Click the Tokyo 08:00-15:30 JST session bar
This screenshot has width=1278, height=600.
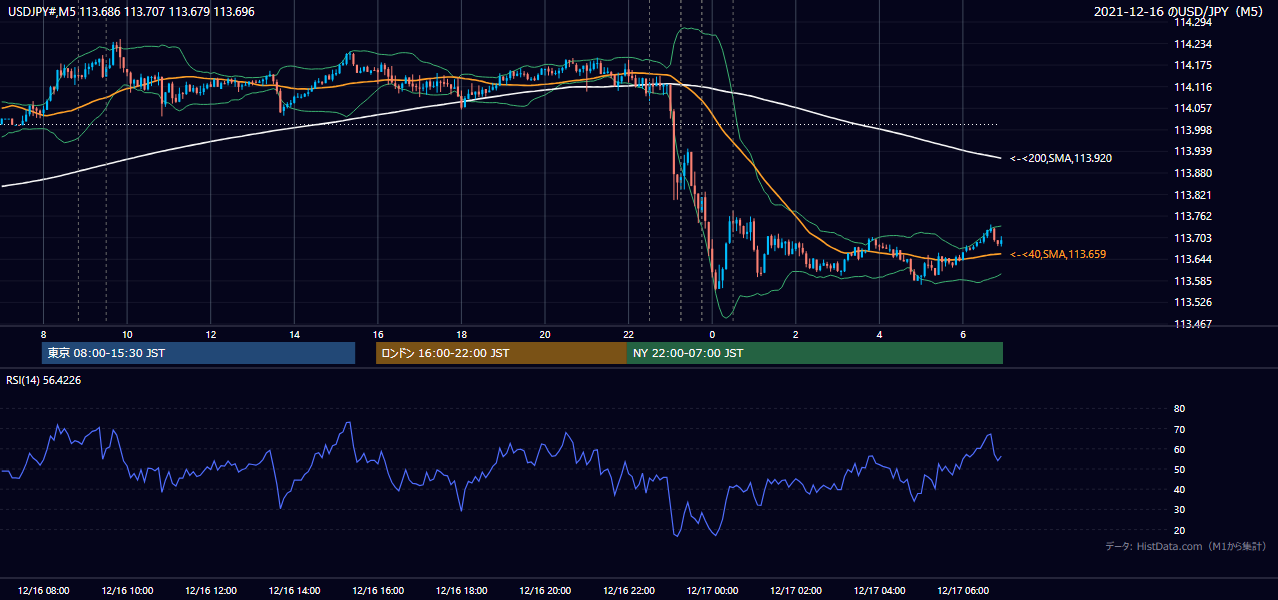click(198, 353)
